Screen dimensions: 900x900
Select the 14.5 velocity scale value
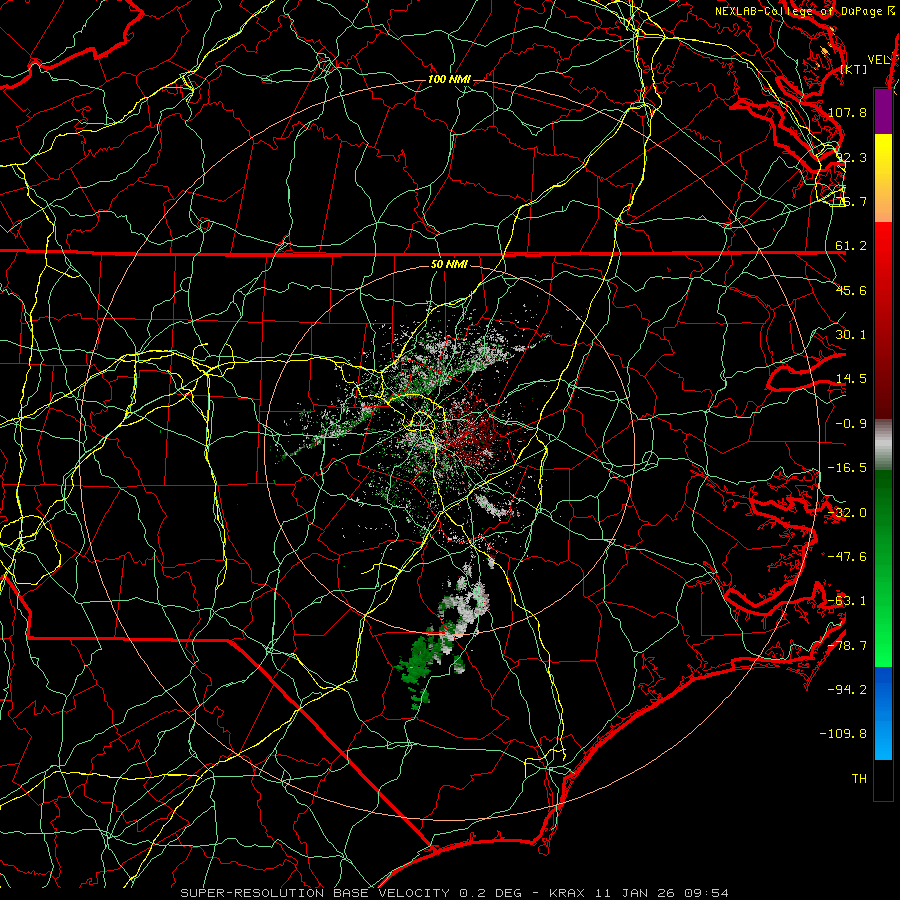pos(851,379)
